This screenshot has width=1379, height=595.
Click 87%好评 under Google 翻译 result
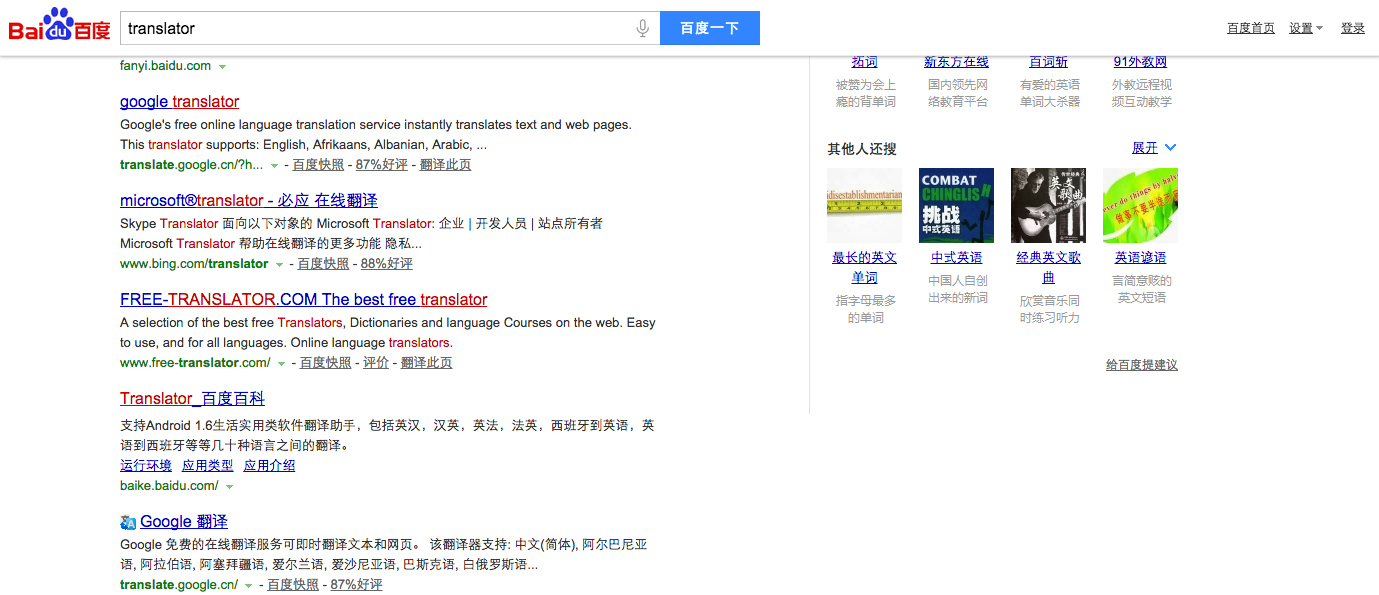click(x=357, y=584)
